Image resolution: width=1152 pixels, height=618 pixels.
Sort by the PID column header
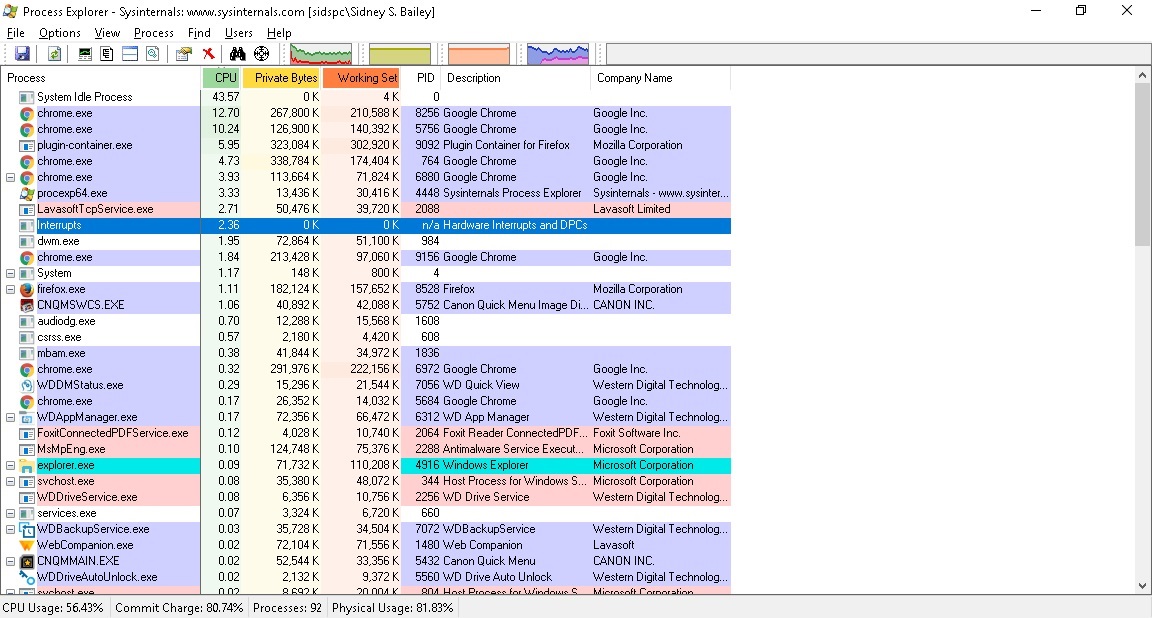tap(422, 78)
